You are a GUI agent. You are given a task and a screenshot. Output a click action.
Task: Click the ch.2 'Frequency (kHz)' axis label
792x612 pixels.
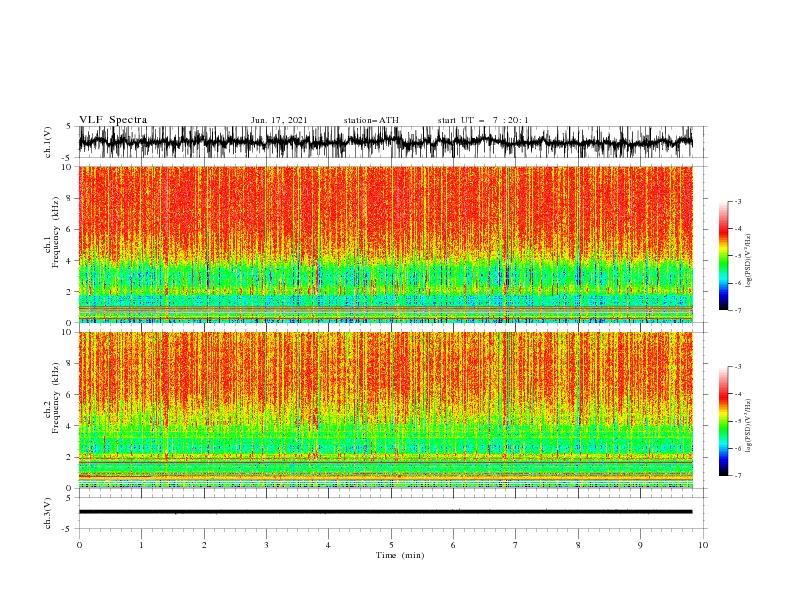click(x=56, y=398)
